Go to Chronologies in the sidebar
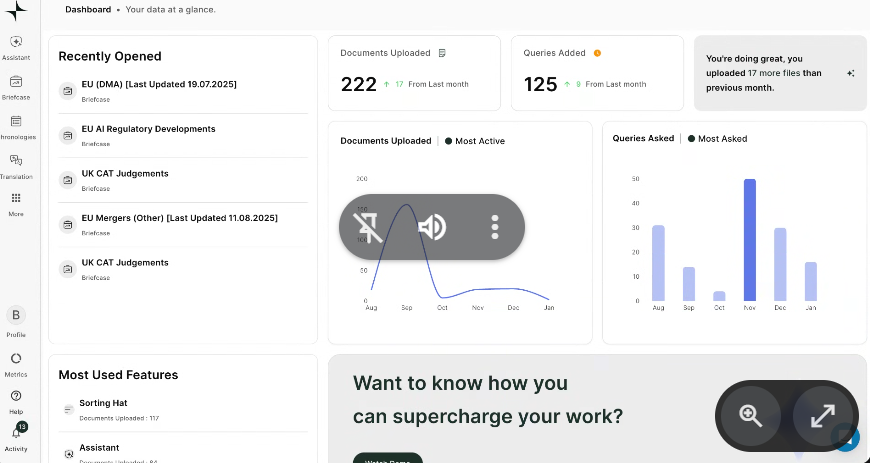This screenshot has height=463, width=870. coord(16,121)
